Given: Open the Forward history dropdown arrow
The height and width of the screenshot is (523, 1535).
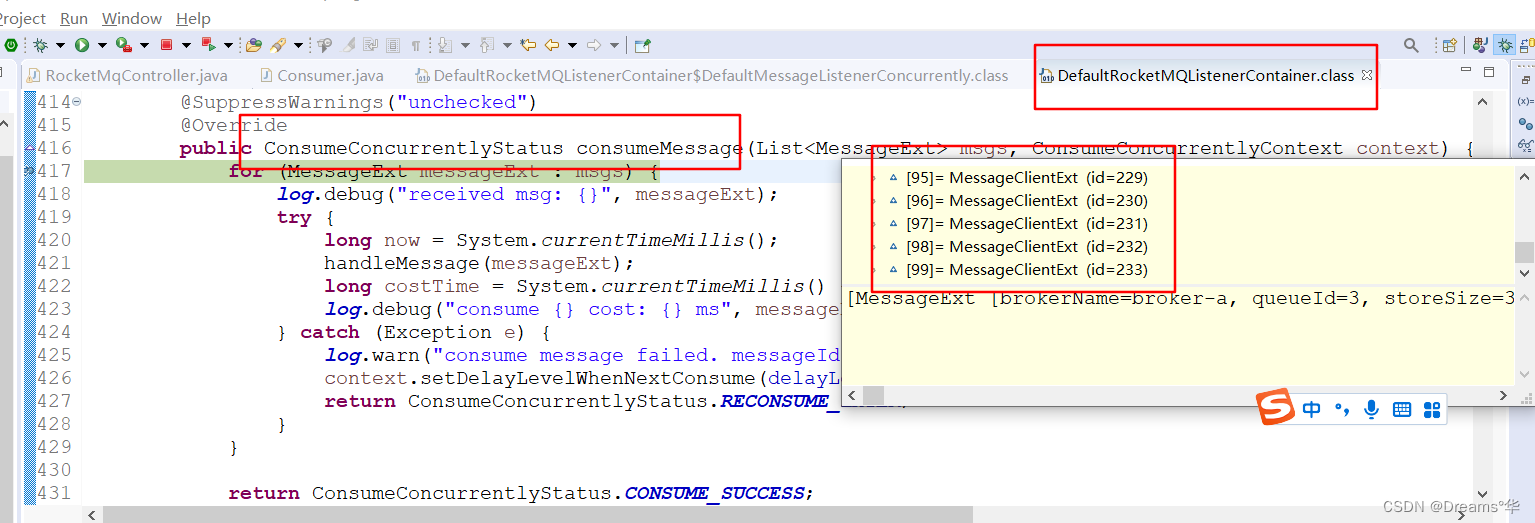Looking at the screenshot, I should pyautogui.click(x=614, y=45).
